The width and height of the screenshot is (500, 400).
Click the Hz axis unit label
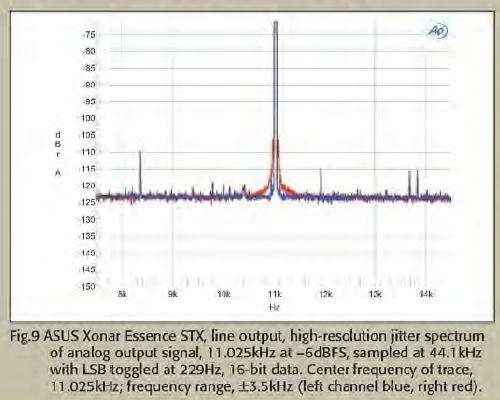tap(274, 307)
